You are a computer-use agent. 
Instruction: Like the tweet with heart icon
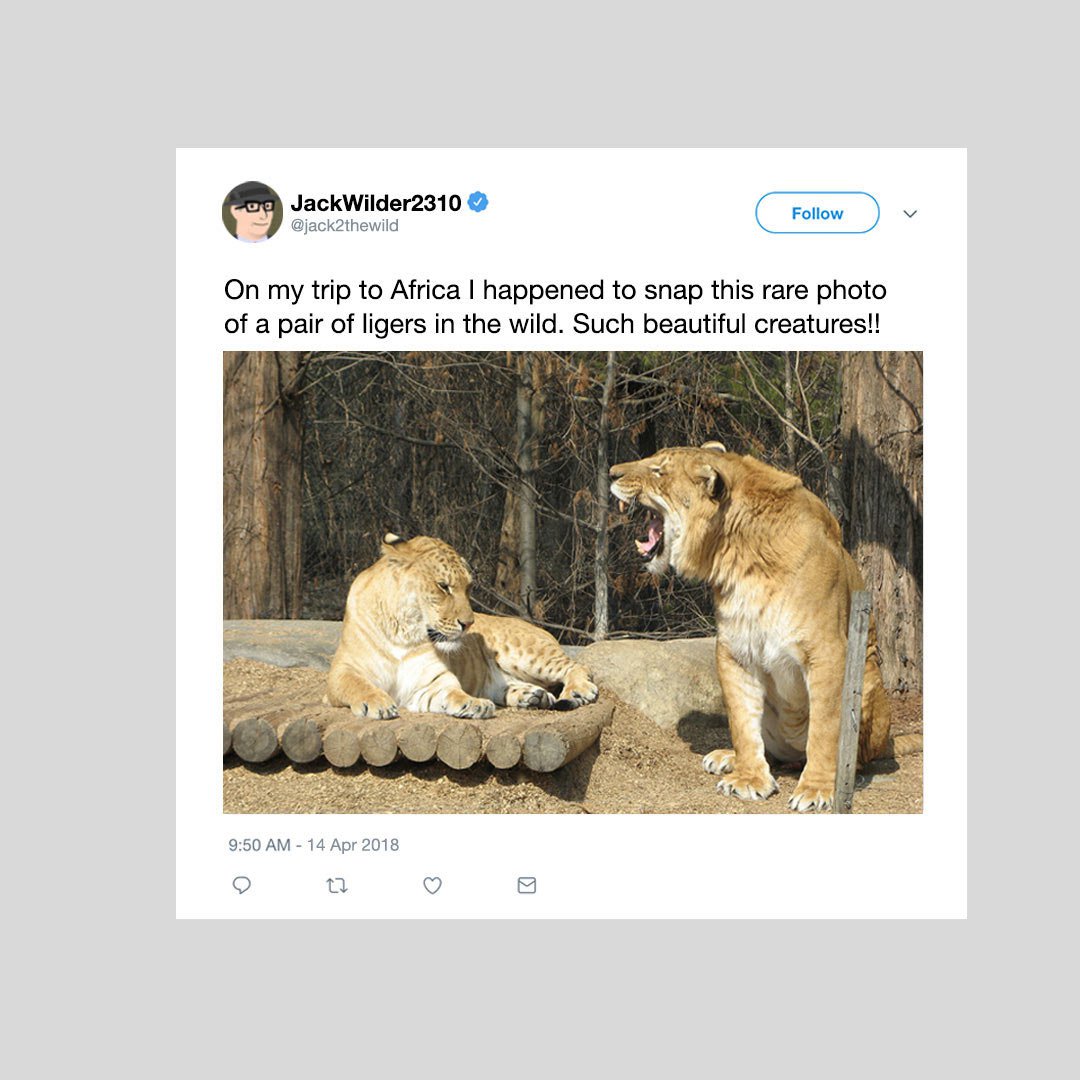(x=432, y=885)
